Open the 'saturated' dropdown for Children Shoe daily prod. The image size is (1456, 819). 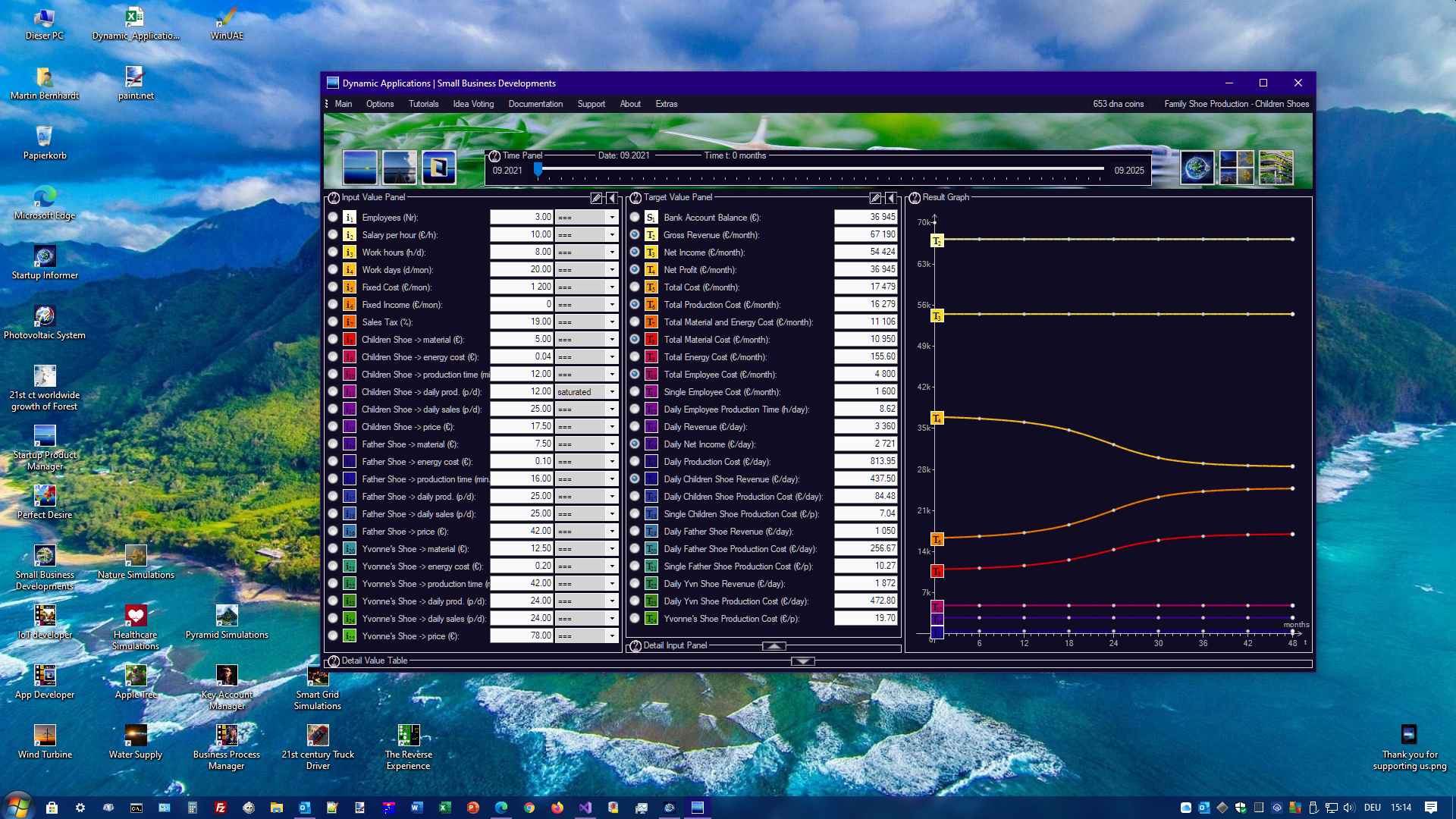coord(612,392)
